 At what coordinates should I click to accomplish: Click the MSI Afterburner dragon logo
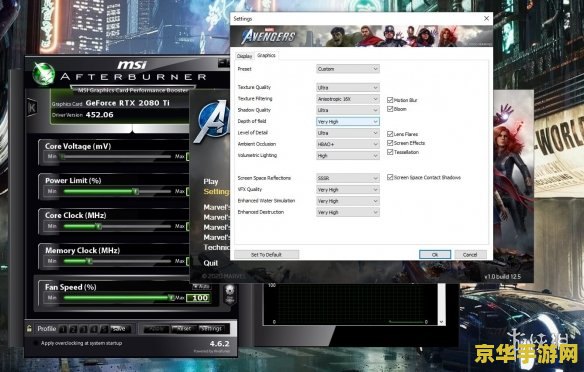[44, 73]
